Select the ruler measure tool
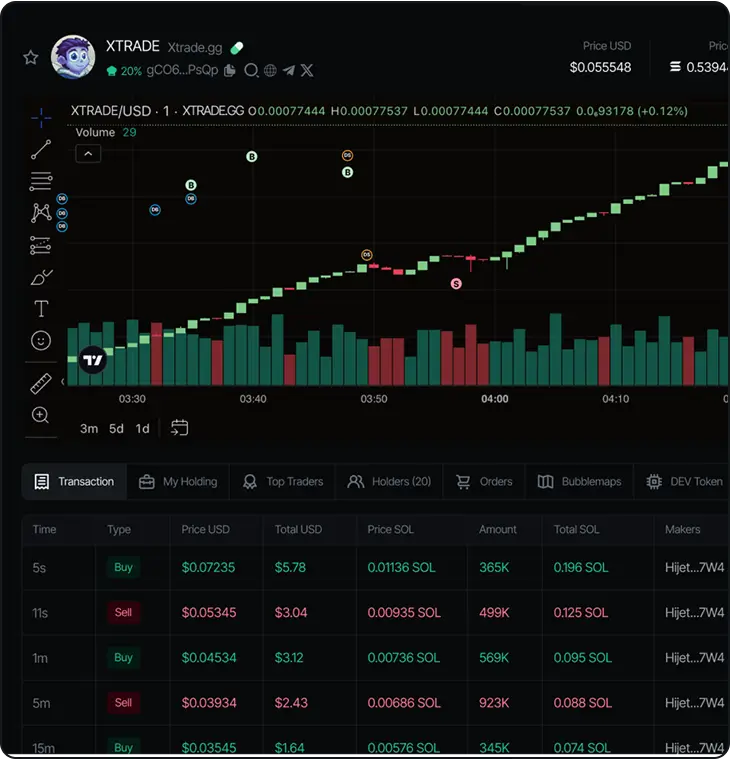This screenshot has height=759, width=730. (x=41, y=383)
